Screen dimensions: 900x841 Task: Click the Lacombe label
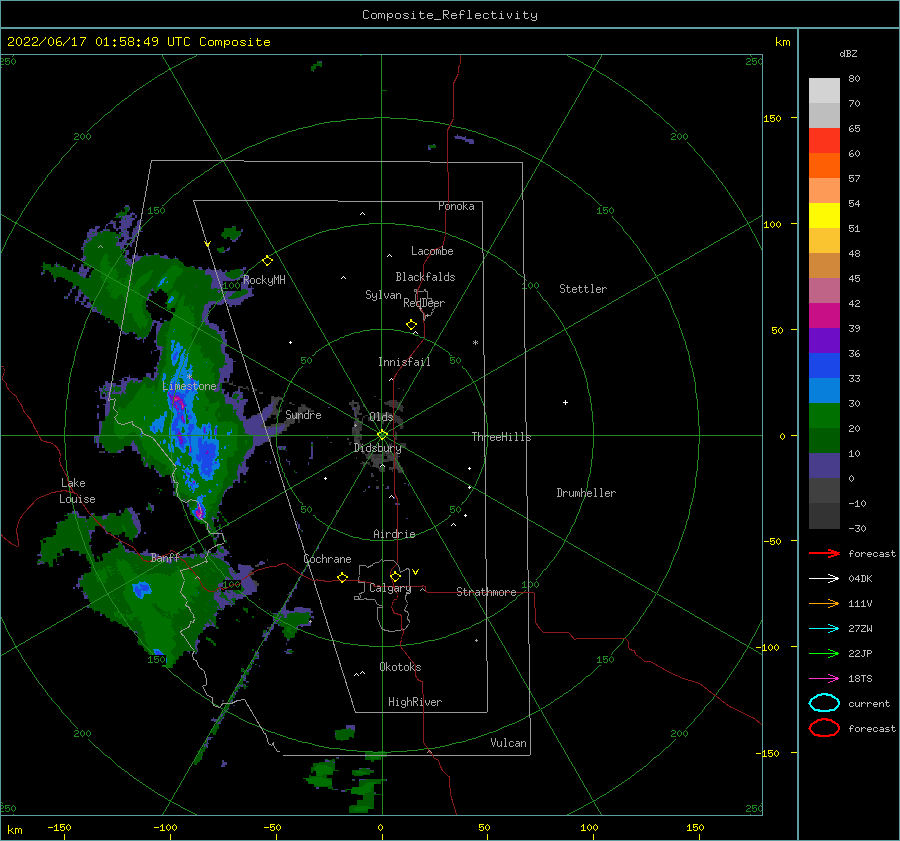(432, 251)
